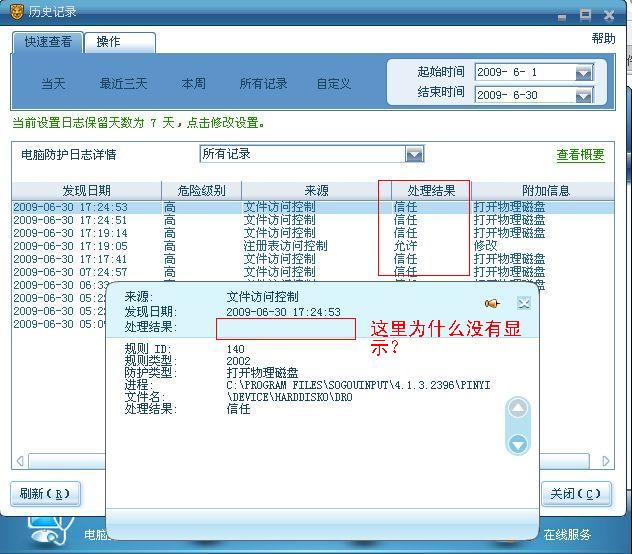Select the 自定义 quick filter
Screen dimensions: 632x554
click(334, 84)
